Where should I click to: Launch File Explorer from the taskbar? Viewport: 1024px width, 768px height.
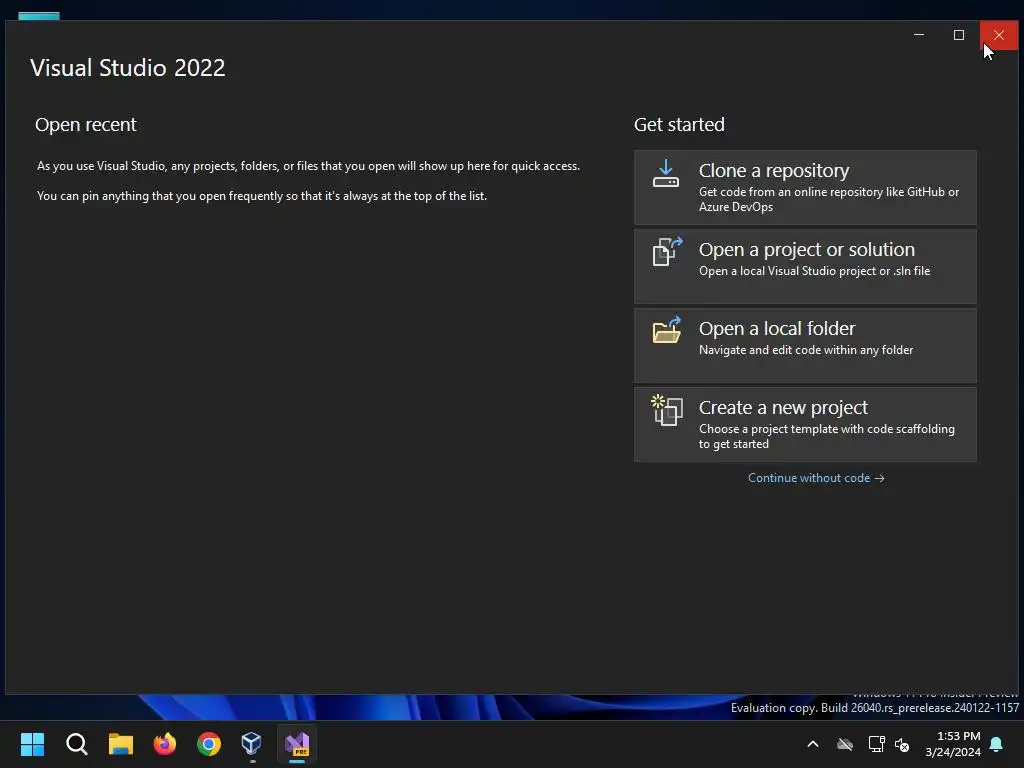121,744
